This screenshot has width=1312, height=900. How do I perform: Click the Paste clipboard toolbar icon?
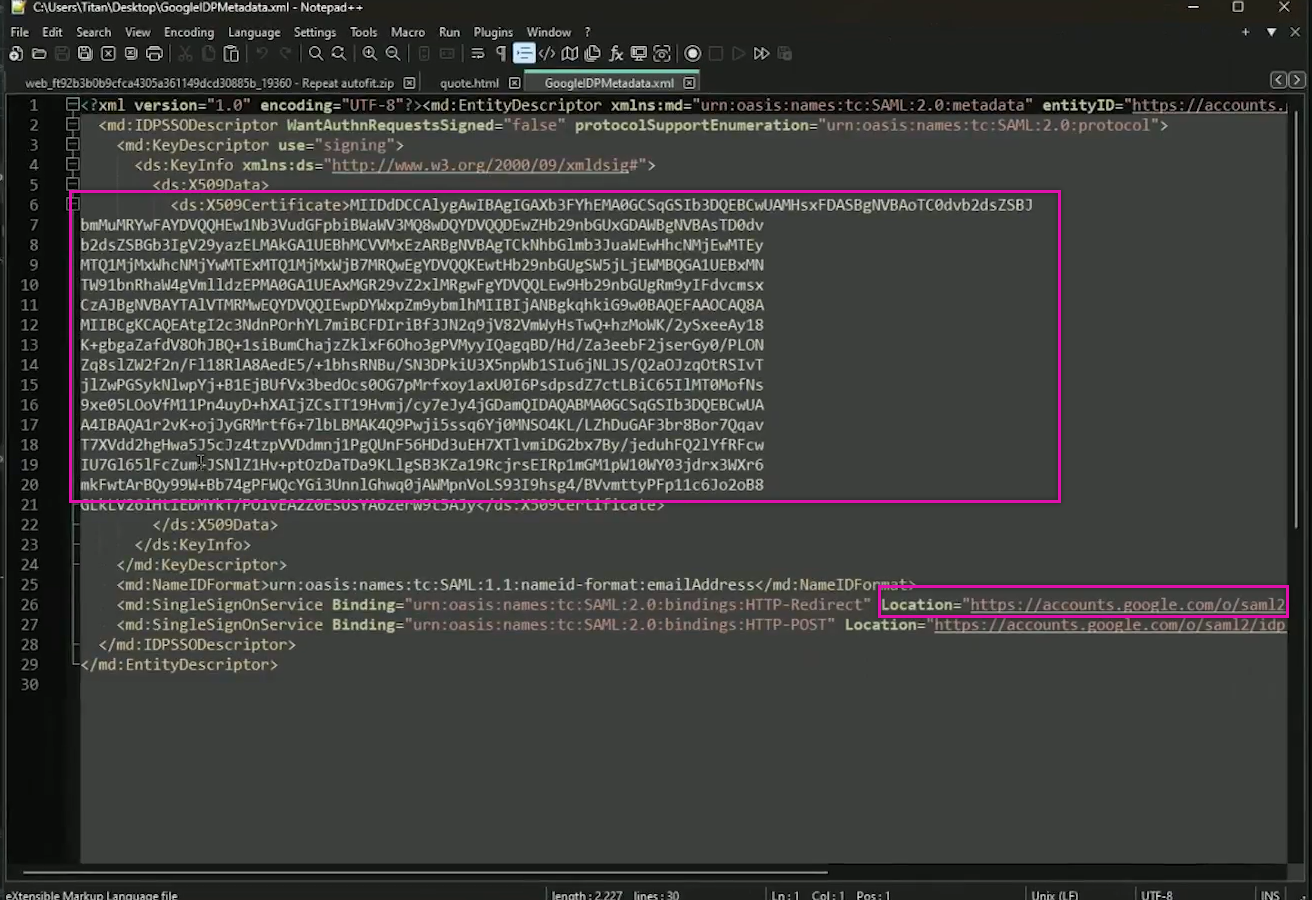pos(231,53)
